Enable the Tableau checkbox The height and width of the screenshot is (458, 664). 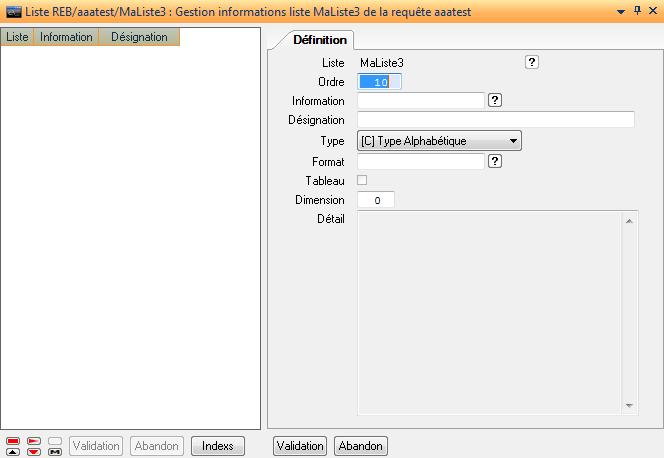pos(363,180)
